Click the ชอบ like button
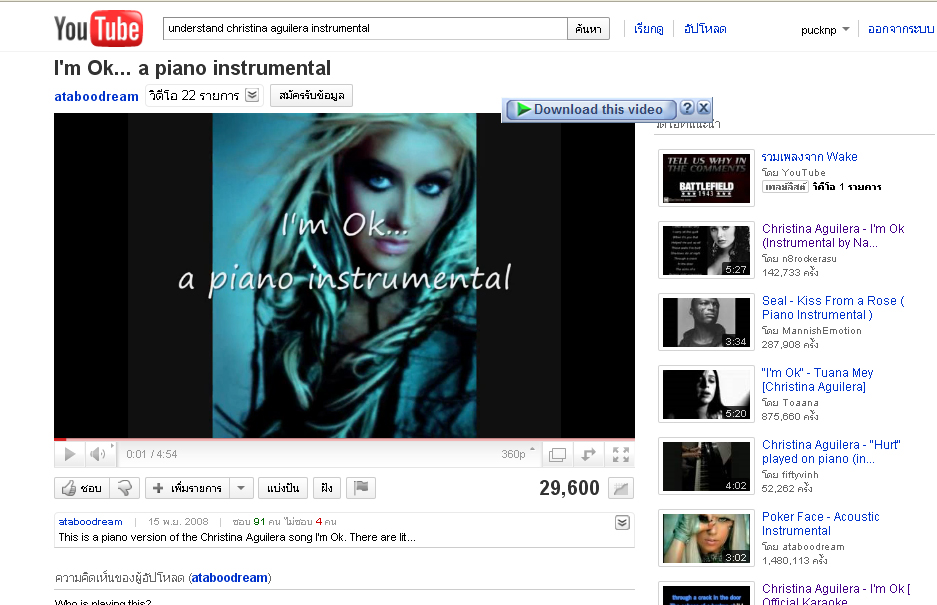This screenshot has height=605, width=937. (82, 488)
